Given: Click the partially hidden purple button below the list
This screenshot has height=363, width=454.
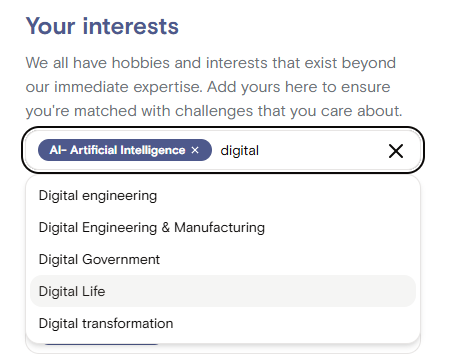Looking at the screenshot, I should [x=102, y=344].
